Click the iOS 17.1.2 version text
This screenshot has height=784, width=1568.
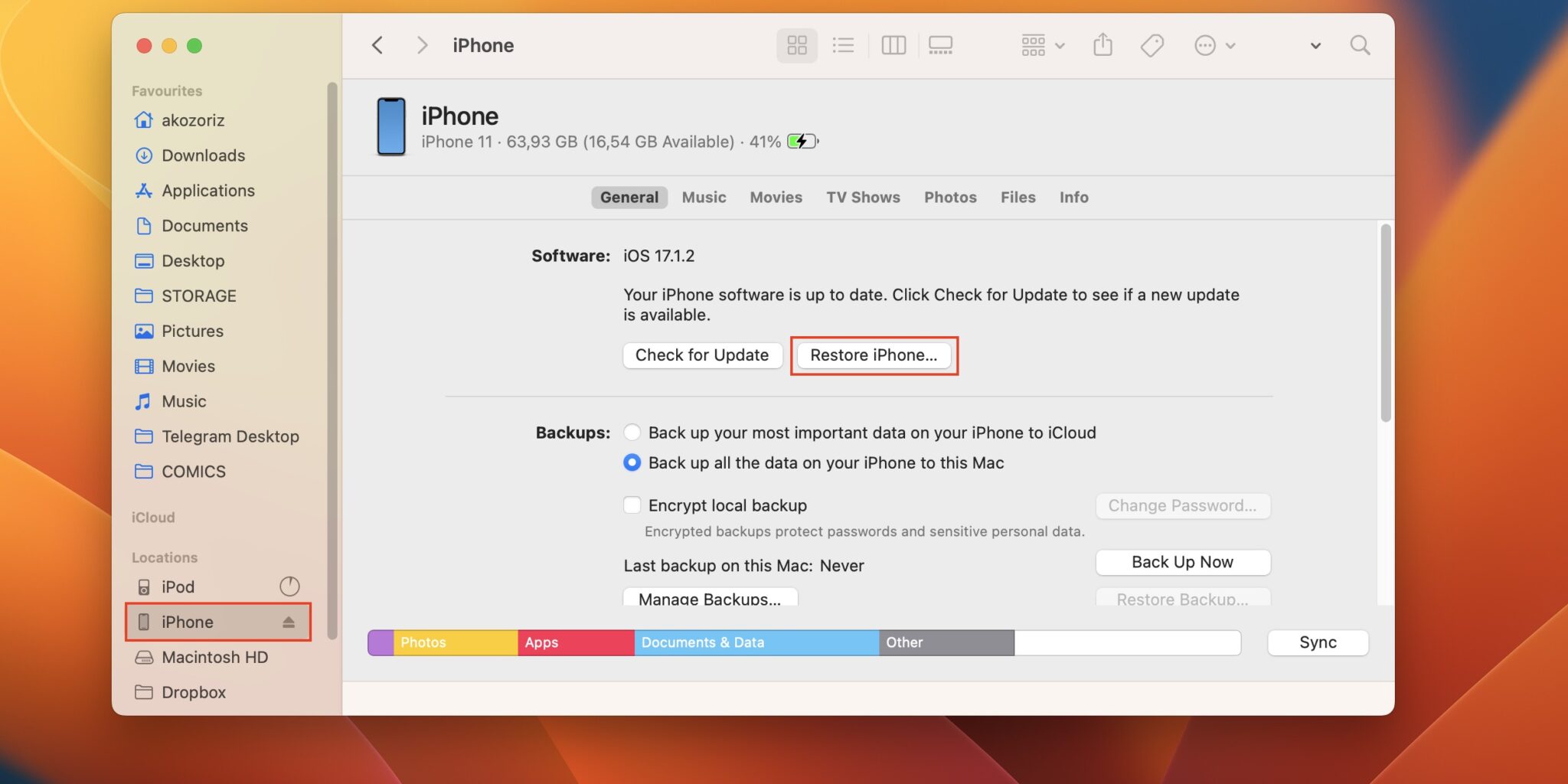658,256
